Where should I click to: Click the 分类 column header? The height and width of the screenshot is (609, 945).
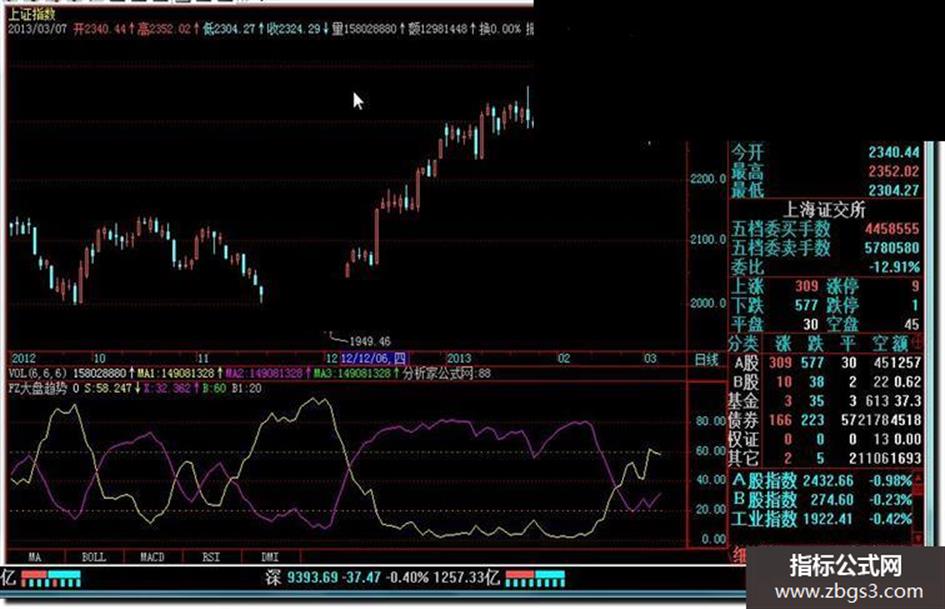pos(743,343)
